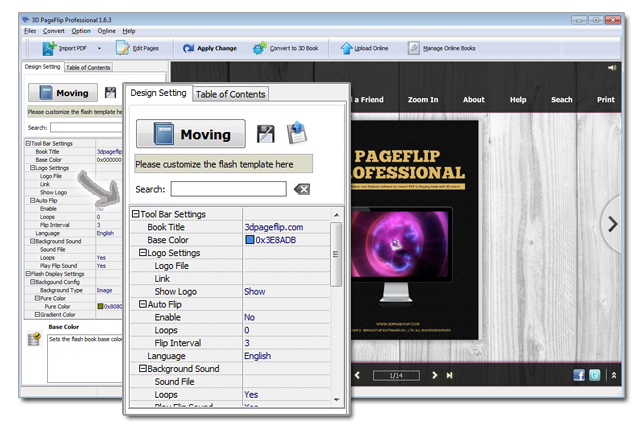
Task: Click load settings icon with blue arrow
Action: pyautogui.click(x=297, y=133)
